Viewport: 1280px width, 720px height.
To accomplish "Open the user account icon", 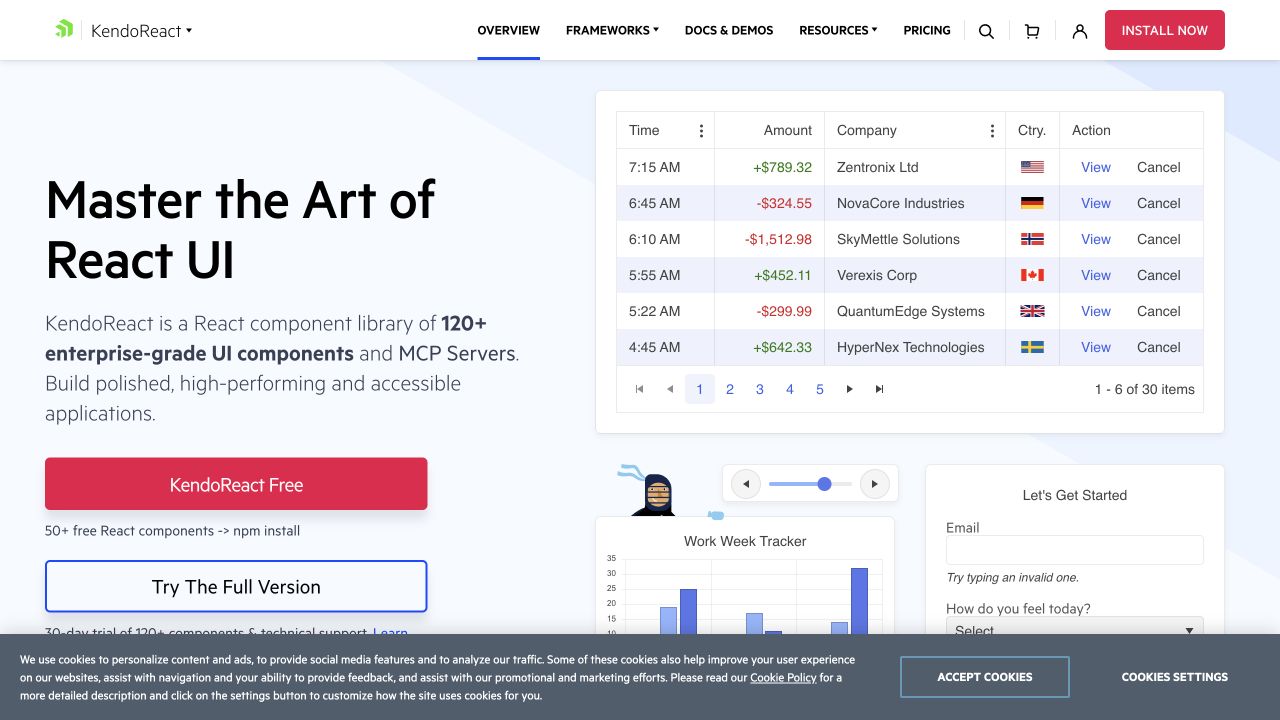I will pyautogui.click(x=1080, y=31).
